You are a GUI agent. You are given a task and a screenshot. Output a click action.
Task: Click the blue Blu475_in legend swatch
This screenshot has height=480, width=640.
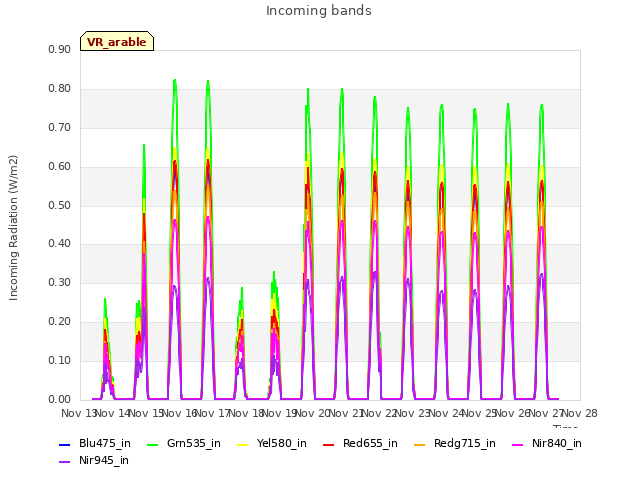point(64,444)
